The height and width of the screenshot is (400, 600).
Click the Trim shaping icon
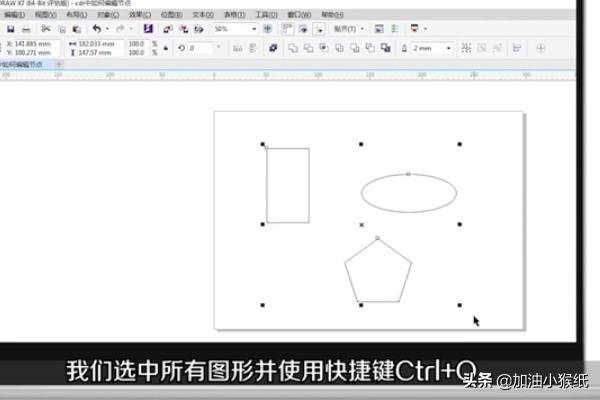pos(308,48)
